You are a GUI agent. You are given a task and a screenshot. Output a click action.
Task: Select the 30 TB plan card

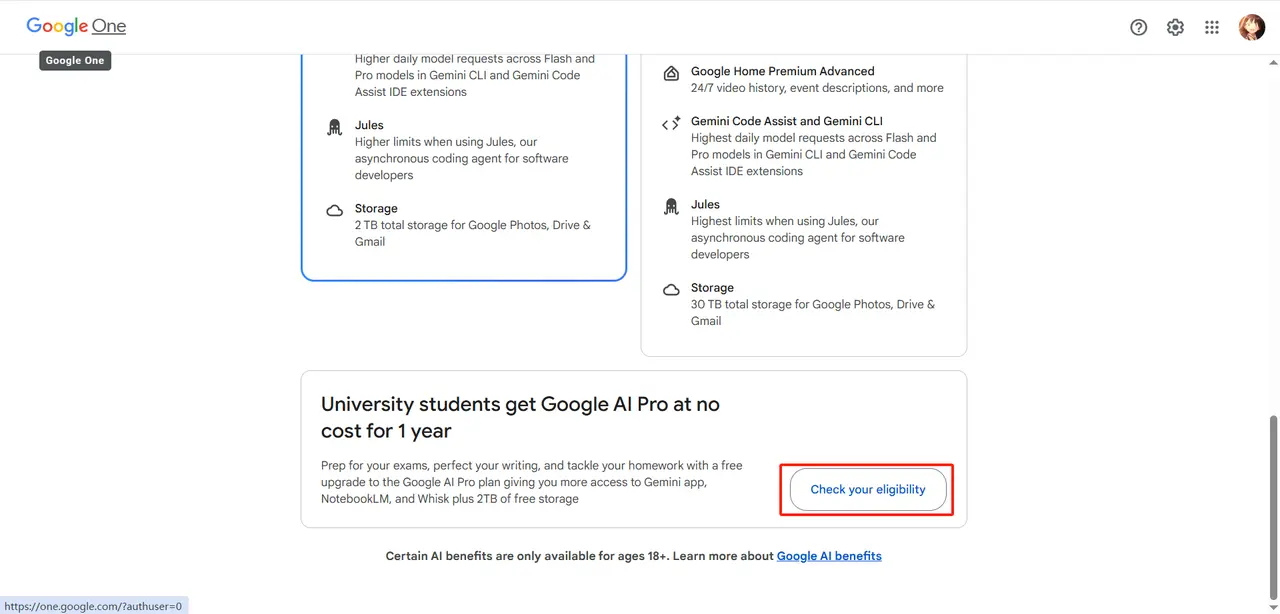click(803, 200)
